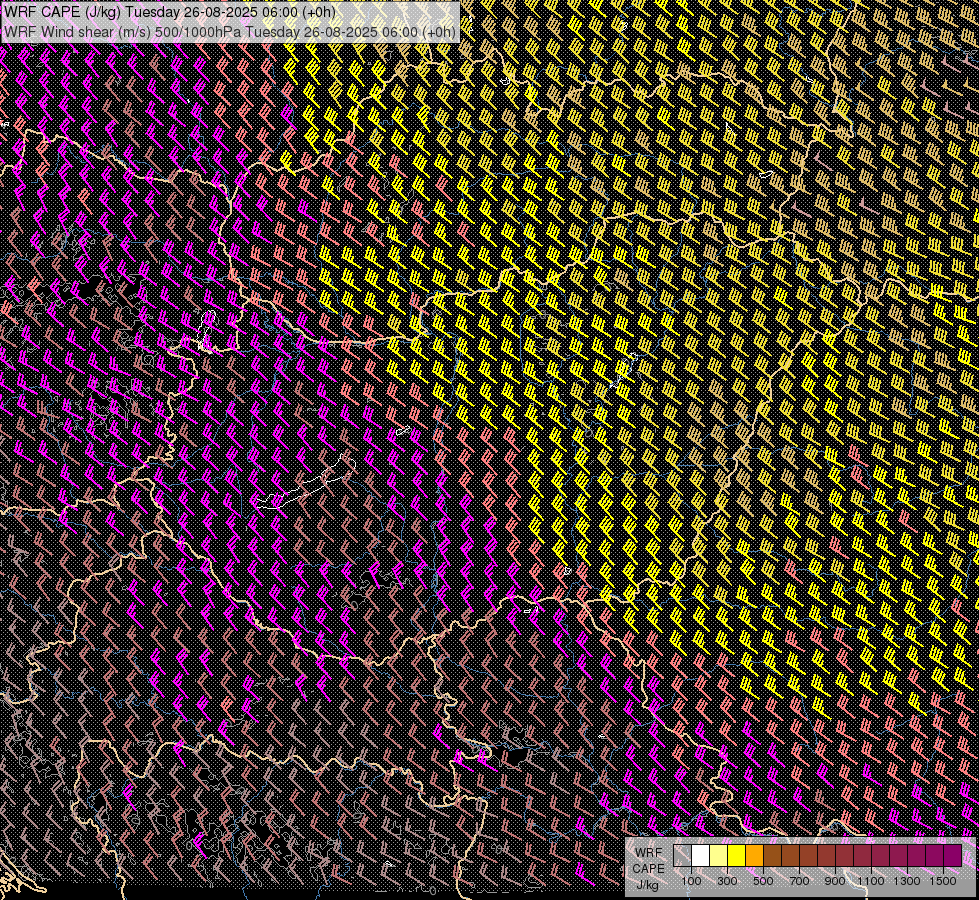Click the legend value 300
The image size is (979, 900).
(727, 881)
